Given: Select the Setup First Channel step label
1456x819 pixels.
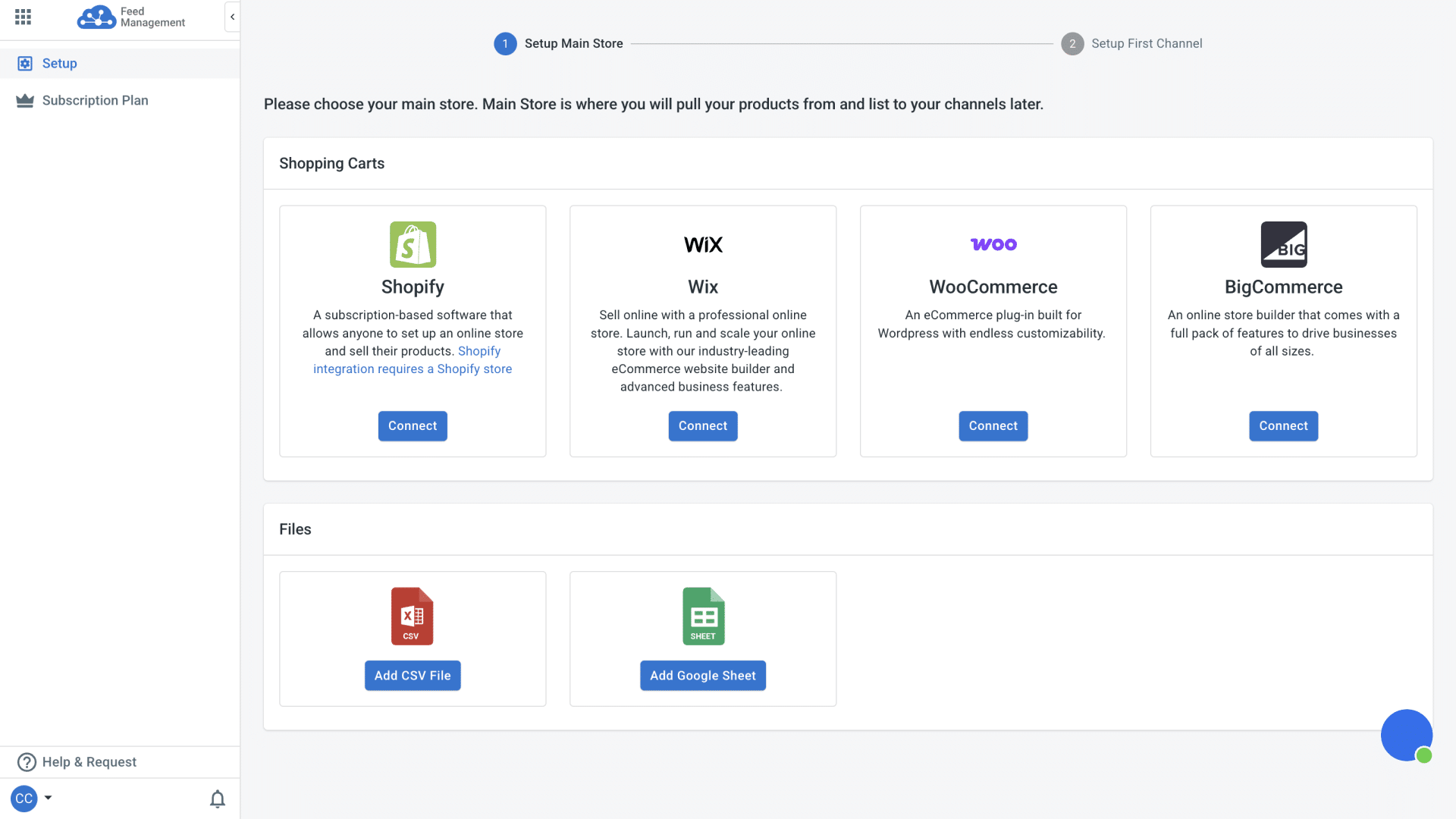Looking at the screenshot, I should tap(1147, 44).
